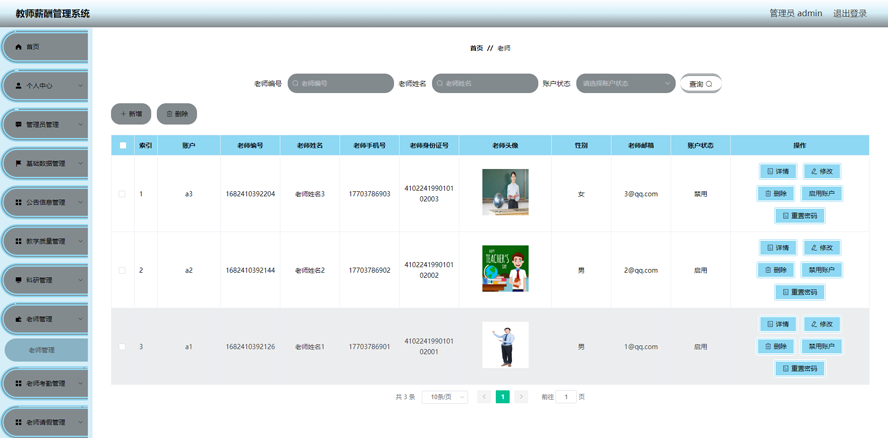The width and height of the screenshot is (888, 438).
Task: Go to next page arrow
Action: (x=521, y=397)
